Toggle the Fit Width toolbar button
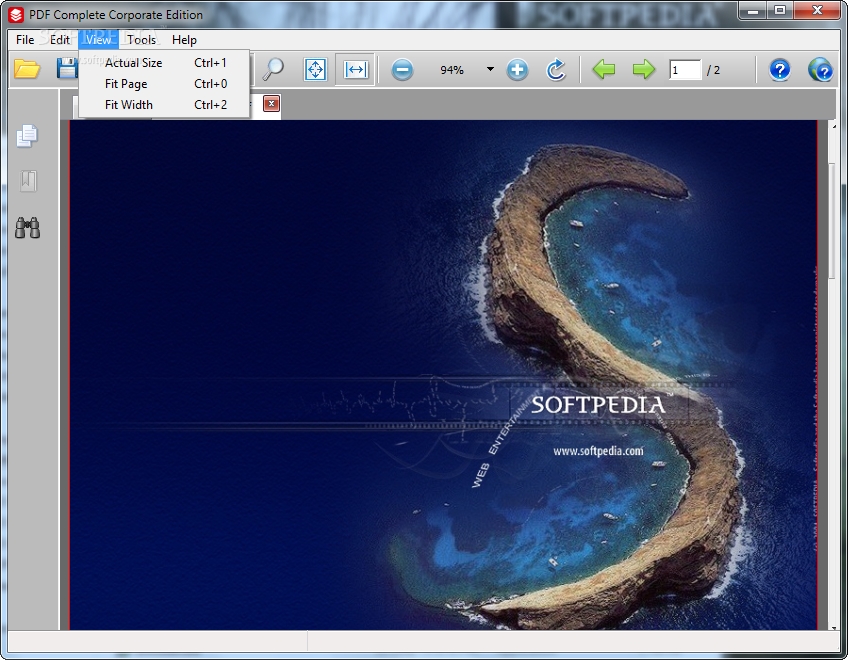 point(355,70)
